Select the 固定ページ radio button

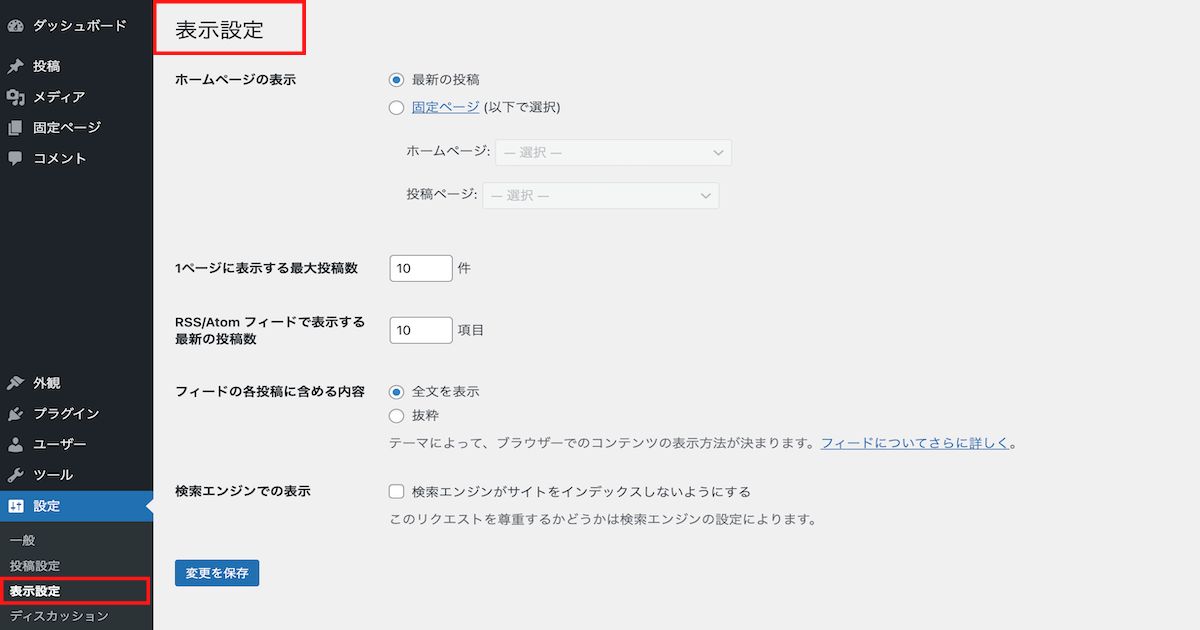click(397, 107)
